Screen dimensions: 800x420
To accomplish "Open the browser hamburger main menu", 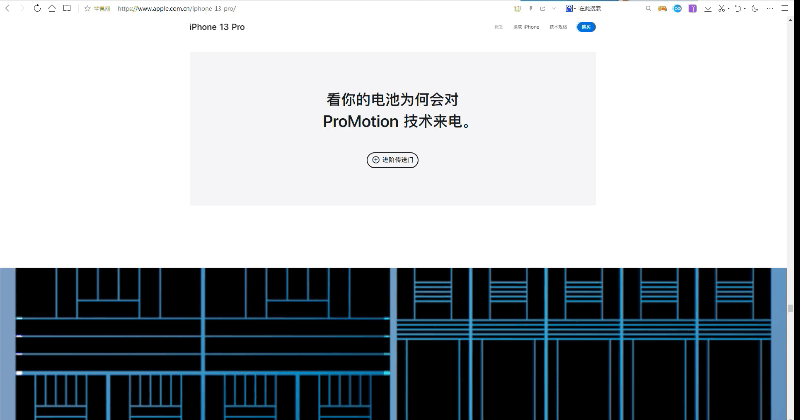I will point(785,8).
